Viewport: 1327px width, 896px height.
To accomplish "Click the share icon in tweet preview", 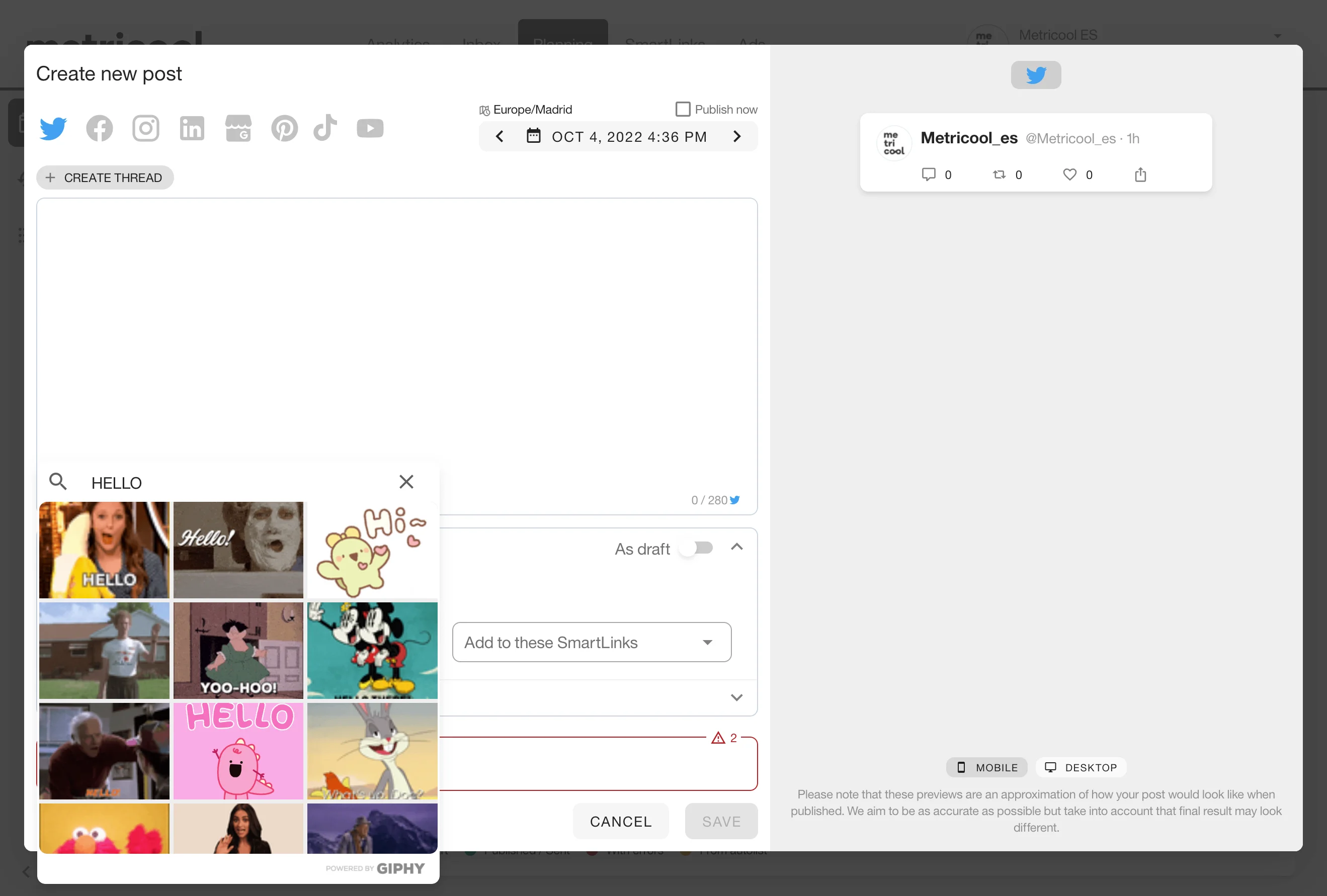I will (1140, 174).
